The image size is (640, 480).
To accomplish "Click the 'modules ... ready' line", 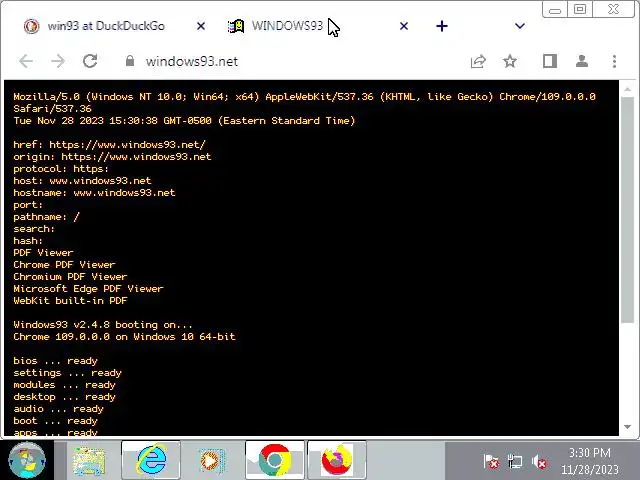I will (x=64, y=385).
